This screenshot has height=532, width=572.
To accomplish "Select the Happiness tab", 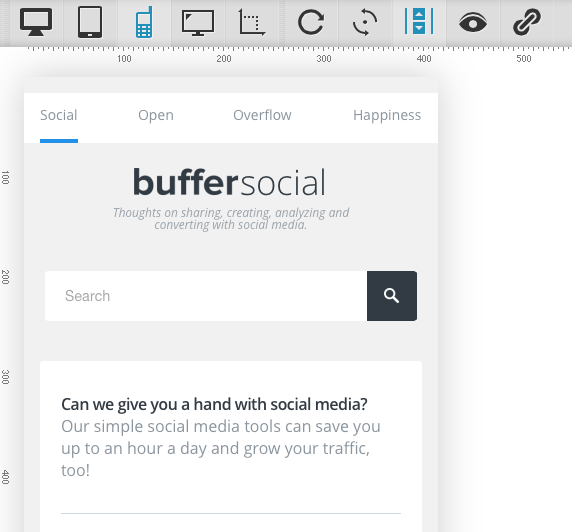I will 387,115.
